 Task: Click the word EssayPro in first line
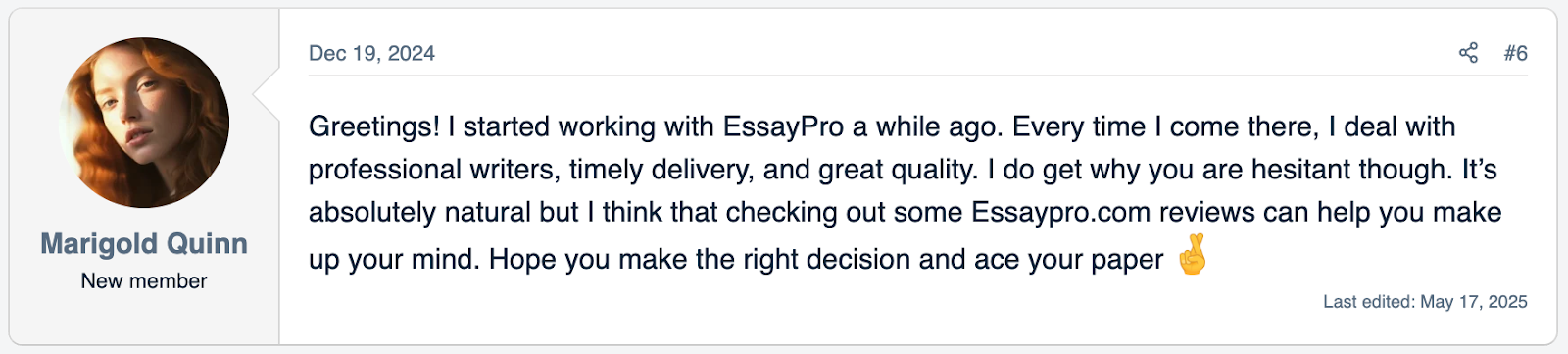click(x=783, y=127)
